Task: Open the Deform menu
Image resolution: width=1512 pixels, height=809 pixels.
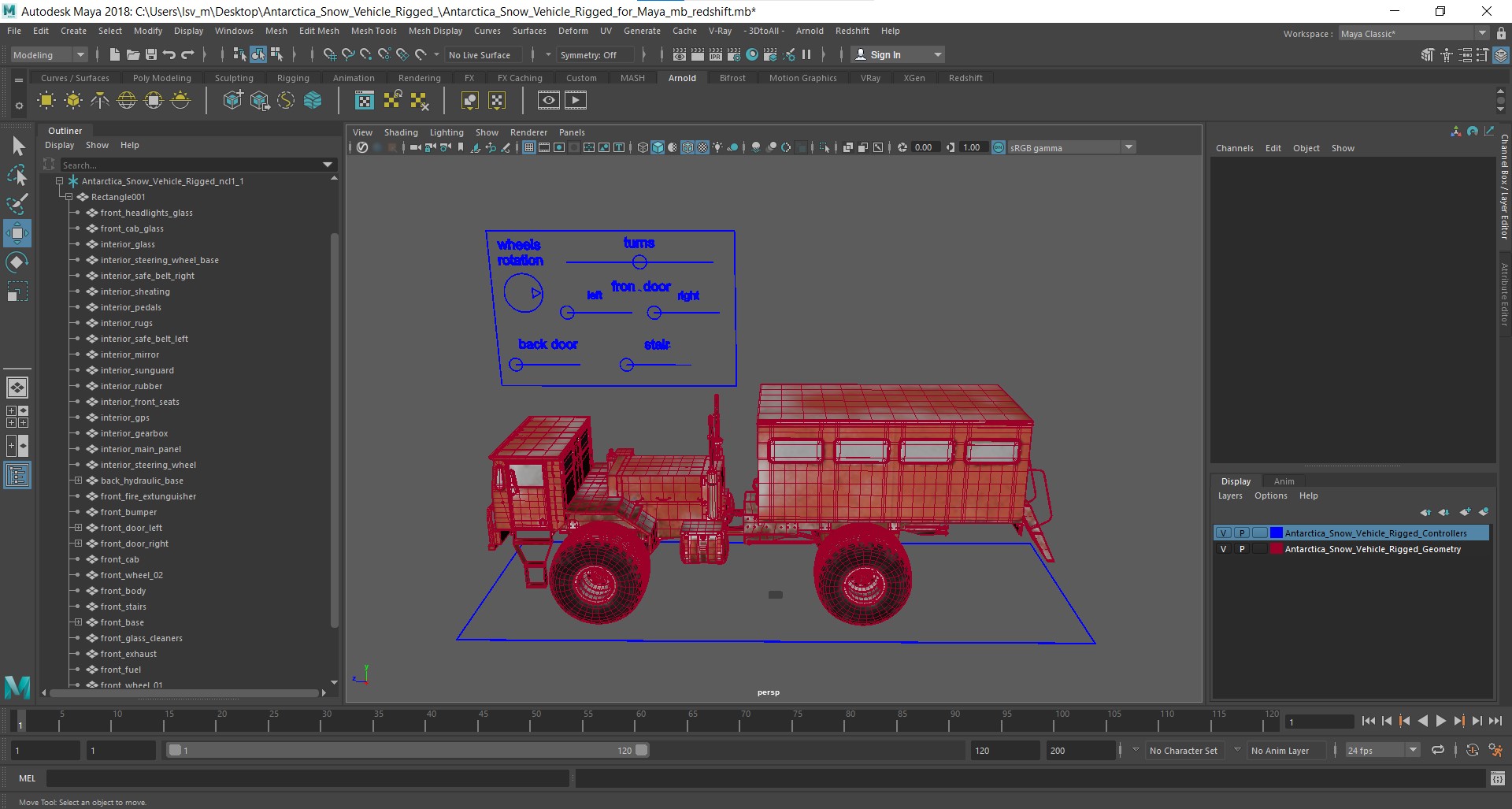Action: pyautogui.click(x=573, y=31)
